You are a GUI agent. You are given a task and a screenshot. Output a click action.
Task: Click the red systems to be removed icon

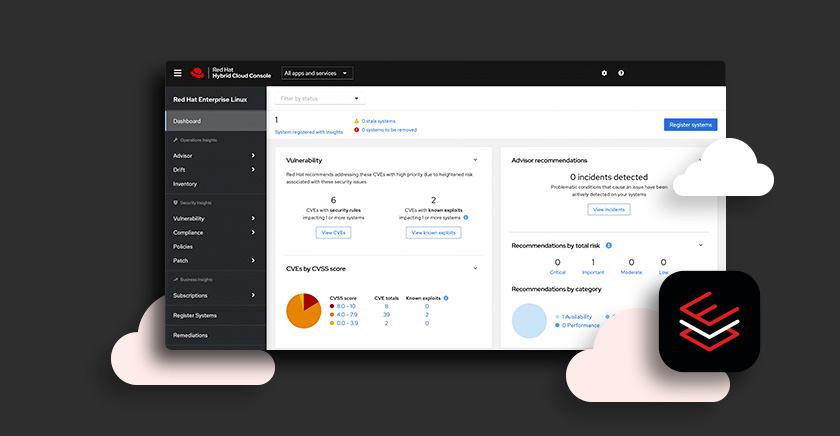[x=356, y=130]
